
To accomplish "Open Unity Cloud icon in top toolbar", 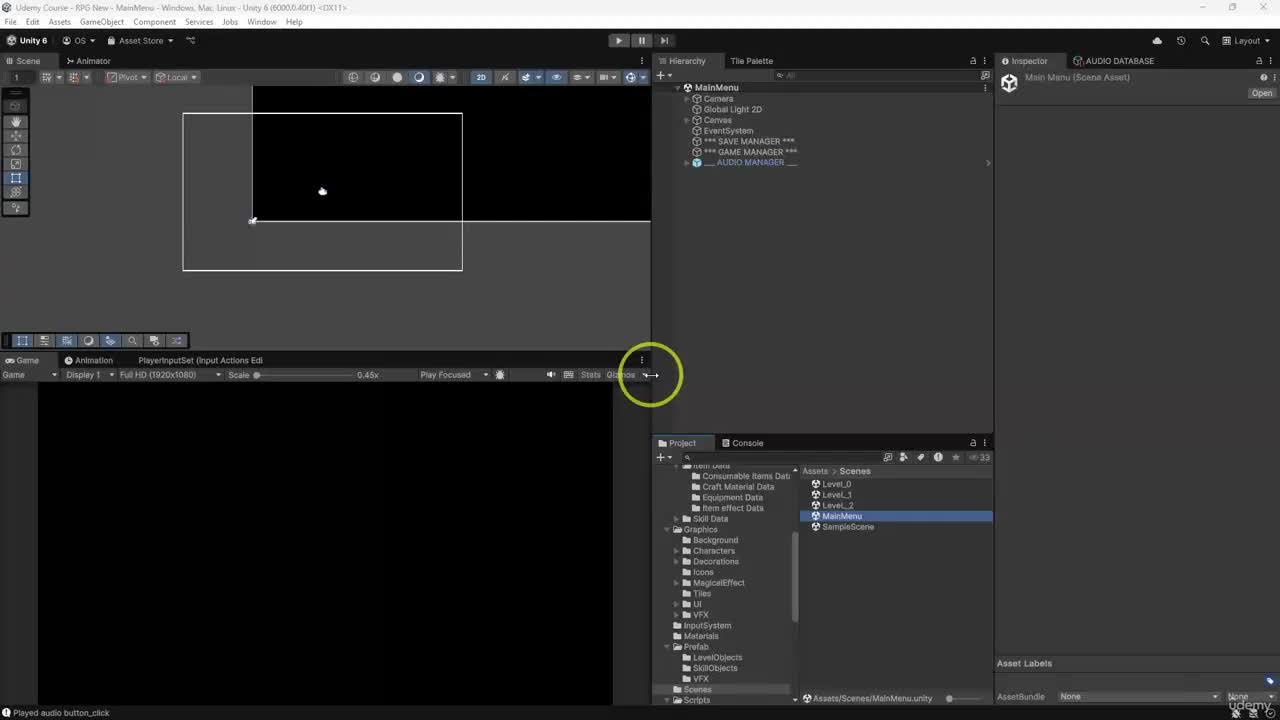I will [x=1157, y=41].
